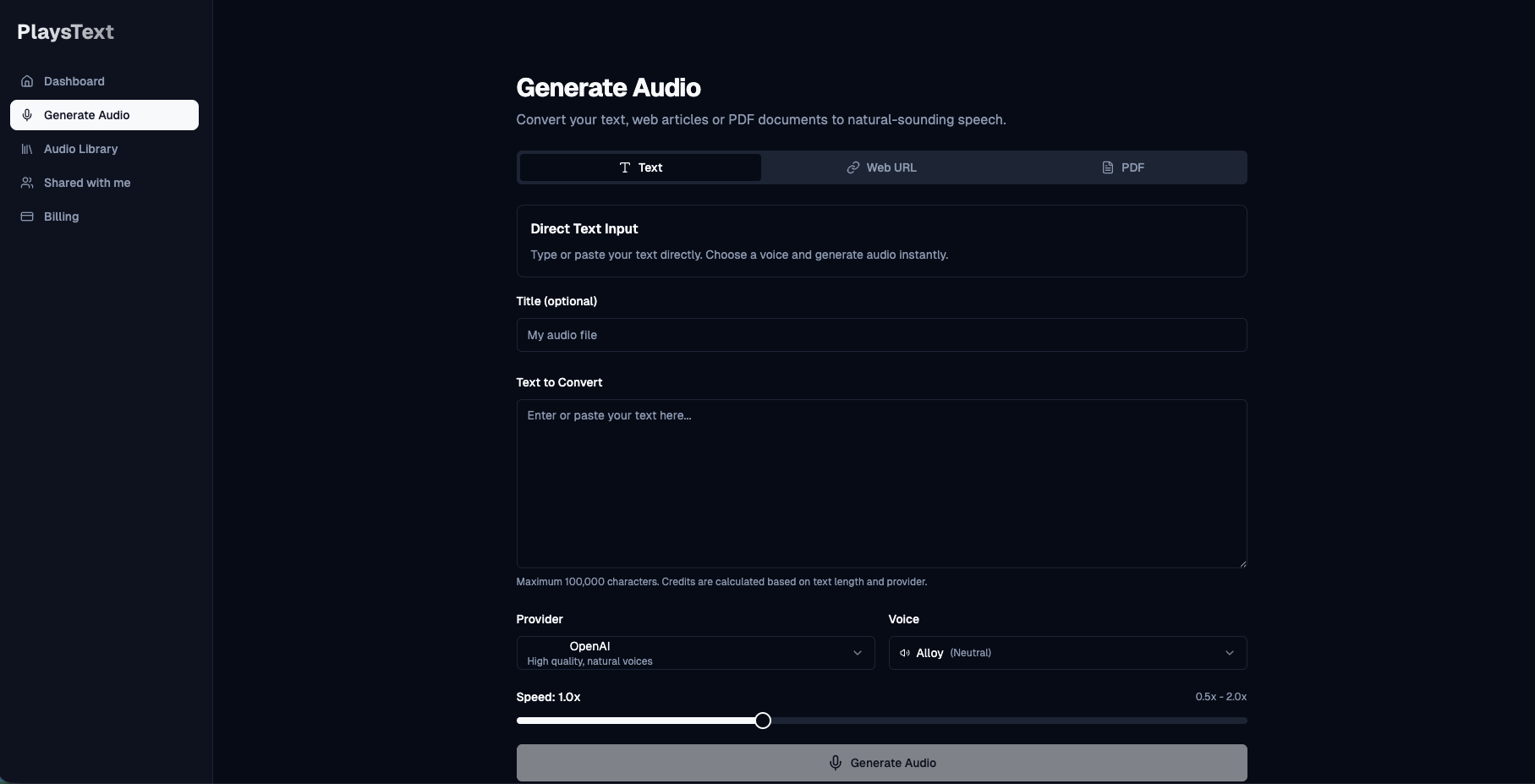Viewport: 1535px width, 784px height.
Task: Open the Billing page from the sidebar
Action: coord(59,217)
